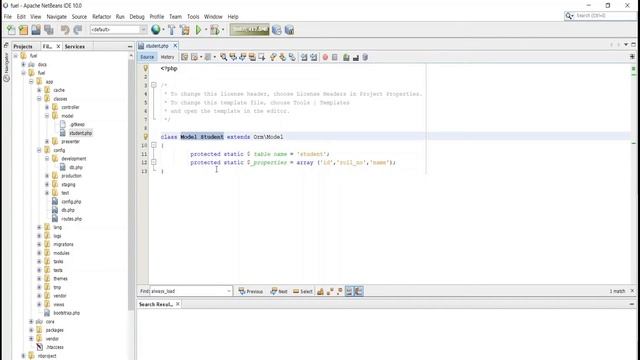Open the Find history dropdown arrow

click(229, 291)
